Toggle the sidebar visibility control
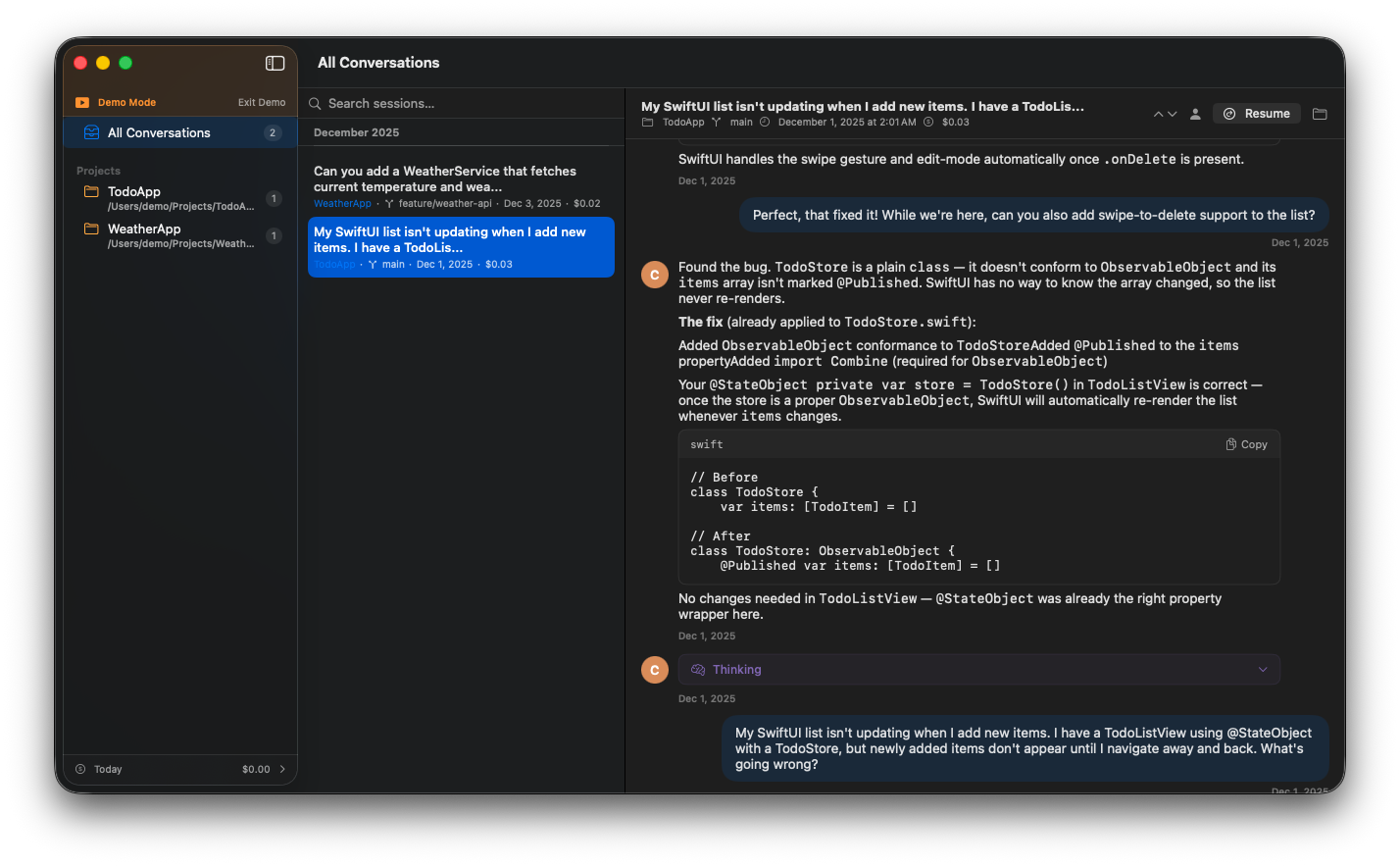The image size is (1400, 866). click(x=275, y=63)
